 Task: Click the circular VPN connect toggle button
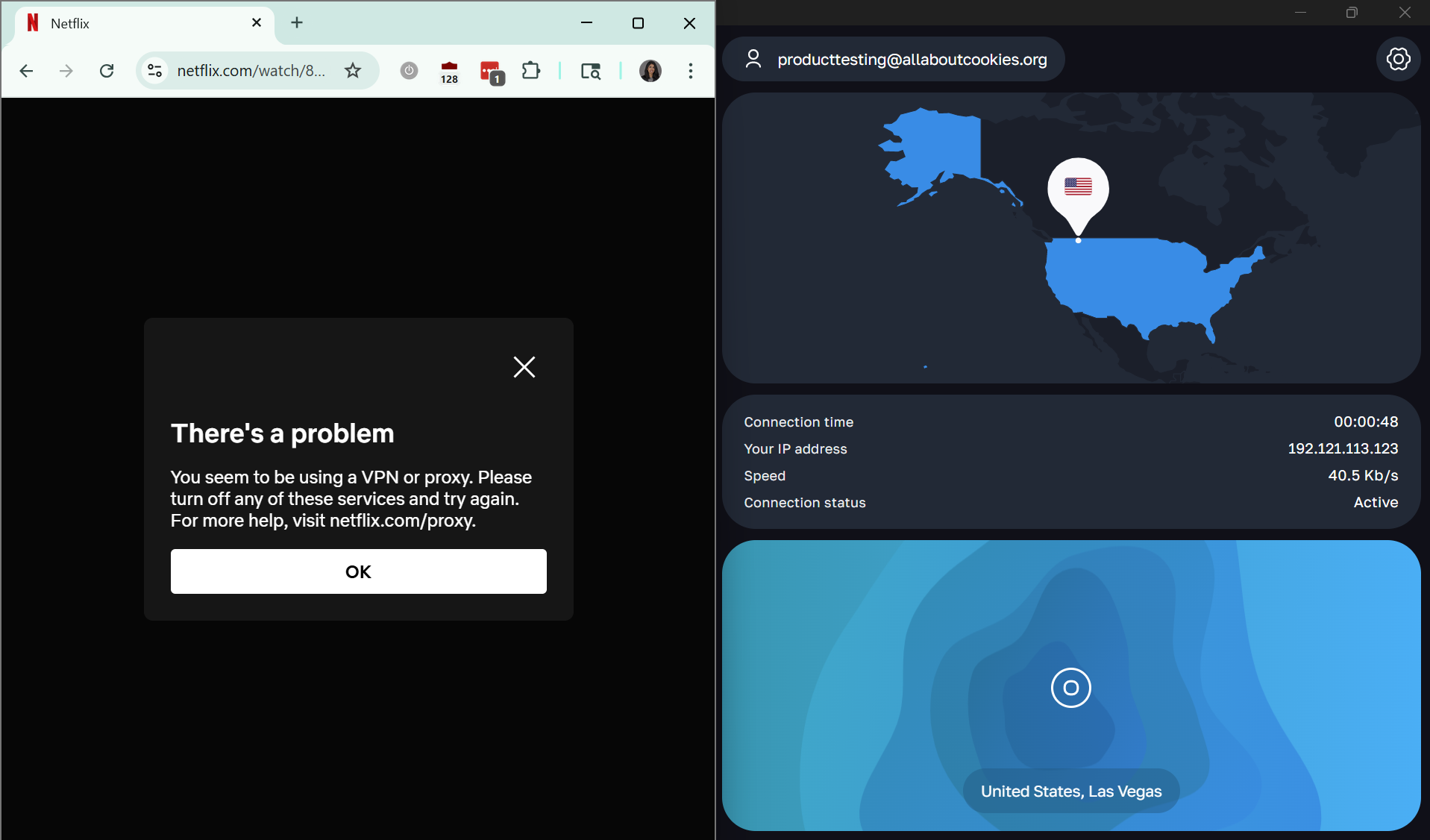[x=1071, y=688]
